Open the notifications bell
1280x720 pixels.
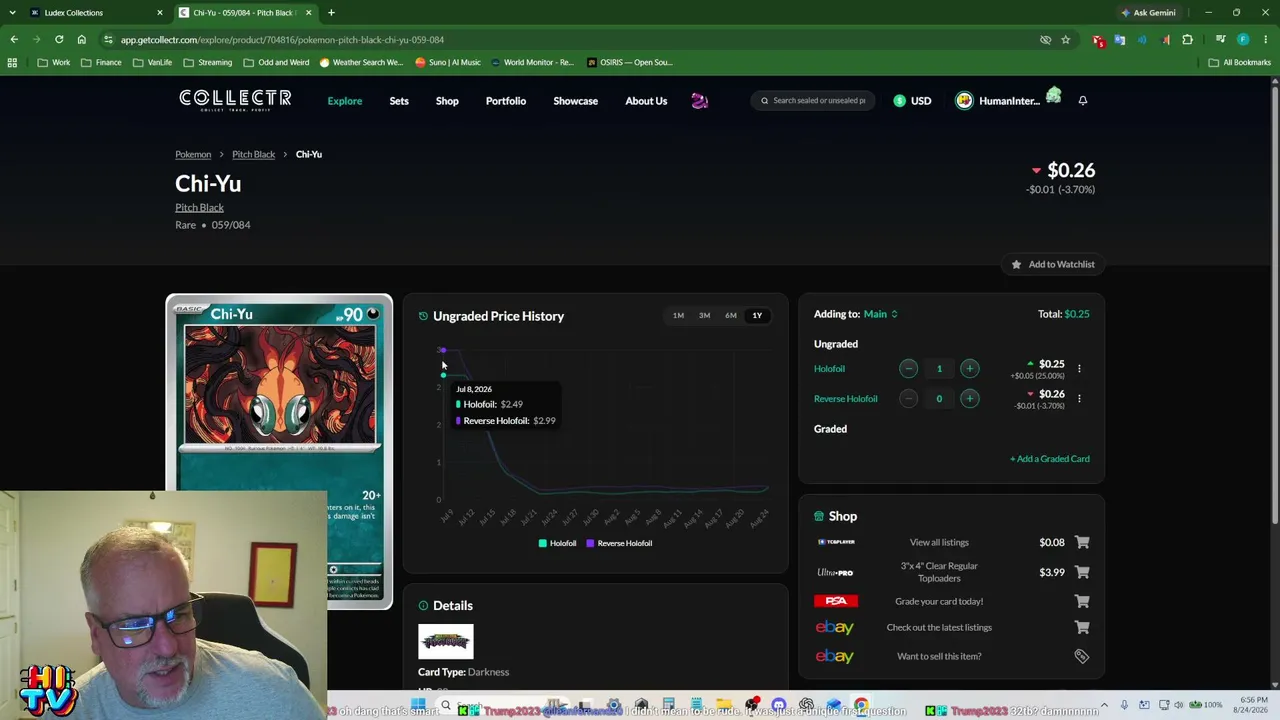(x=1082, y=100)
